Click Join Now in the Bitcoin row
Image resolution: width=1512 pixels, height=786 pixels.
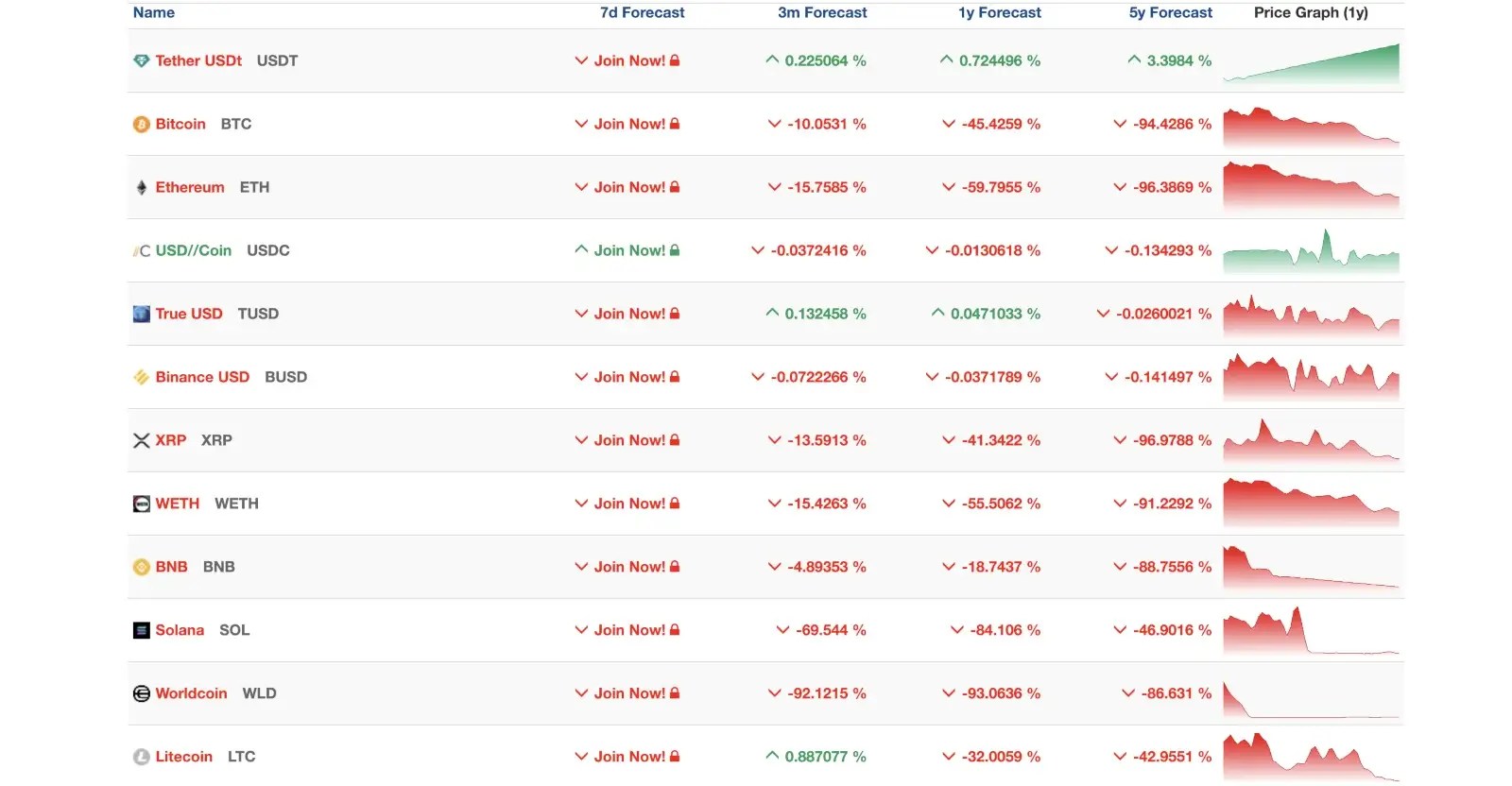[629, 124]
